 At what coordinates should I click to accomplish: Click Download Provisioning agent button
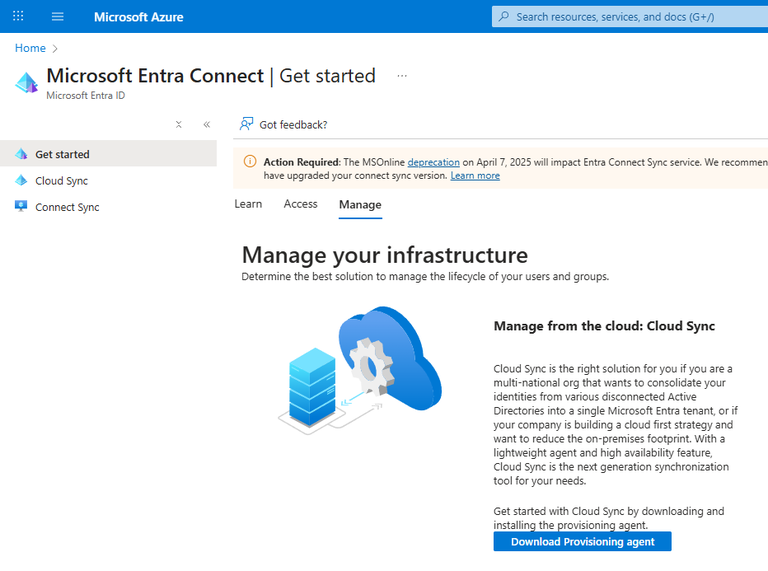click(582, 542)
